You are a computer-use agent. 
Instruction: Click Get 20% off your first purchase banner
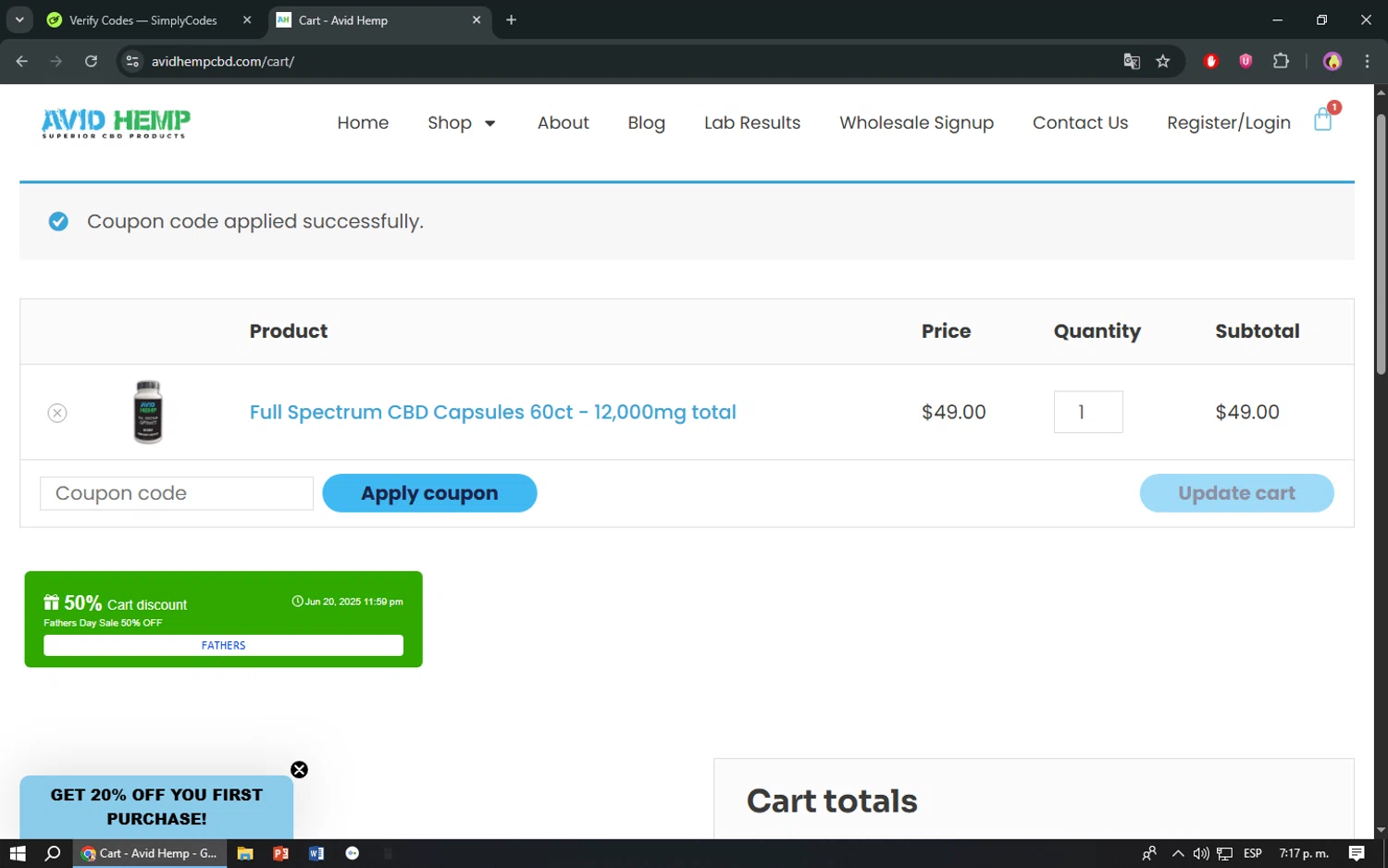coord(156,807)
